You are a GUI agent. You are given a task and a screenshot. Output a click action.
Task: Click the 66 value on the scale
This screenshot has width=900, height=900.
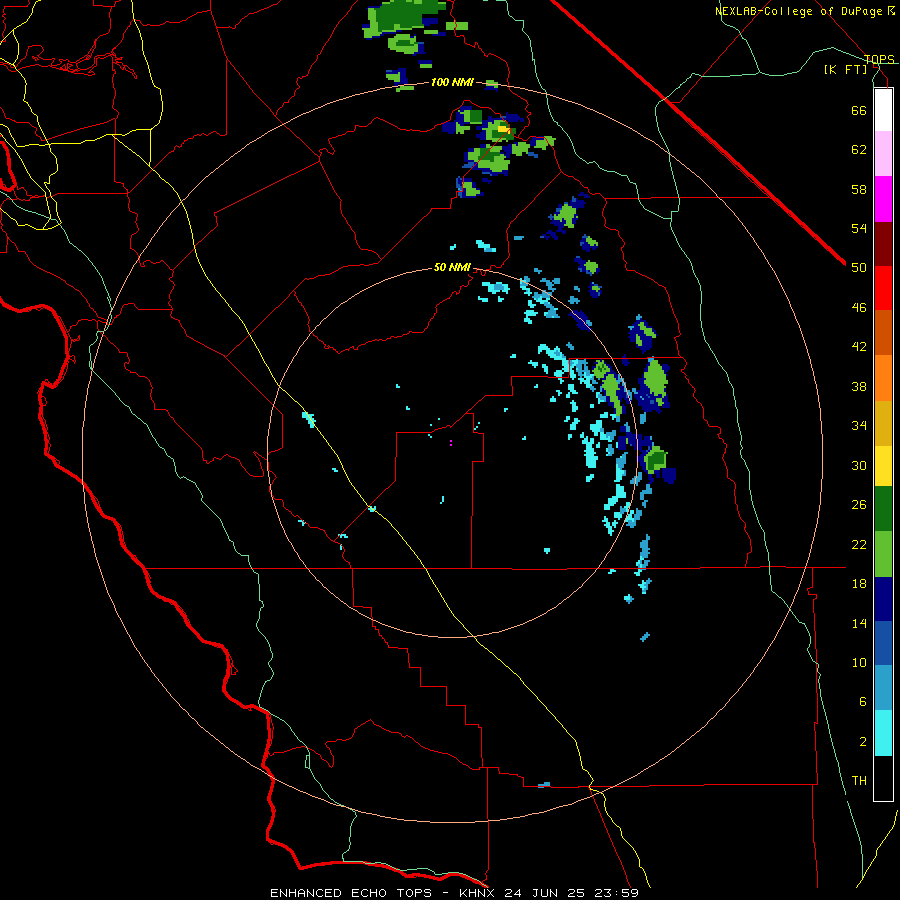(x=859, y=110)
